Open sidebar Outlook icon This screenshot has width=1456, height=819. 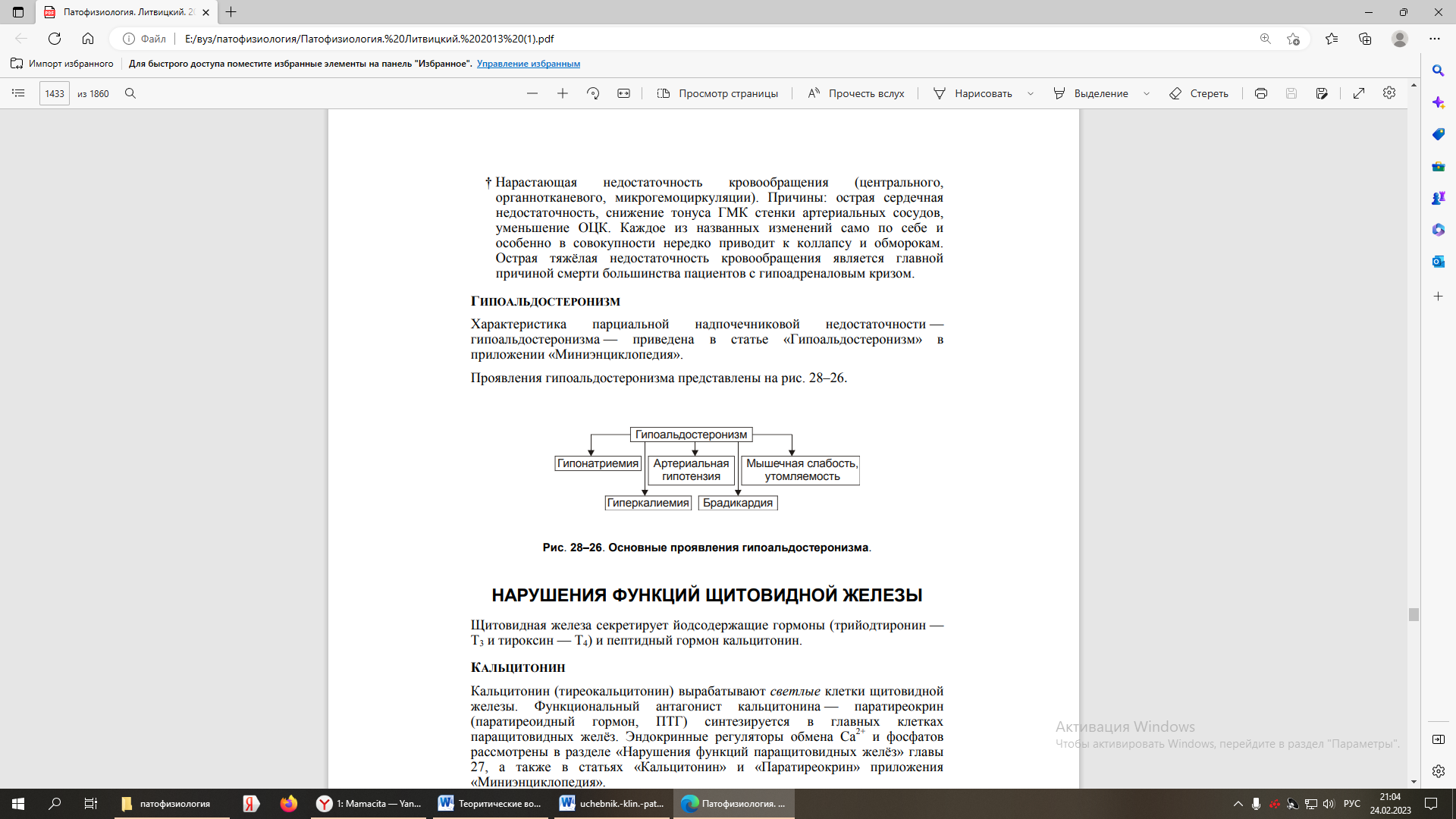[1438, 262]
